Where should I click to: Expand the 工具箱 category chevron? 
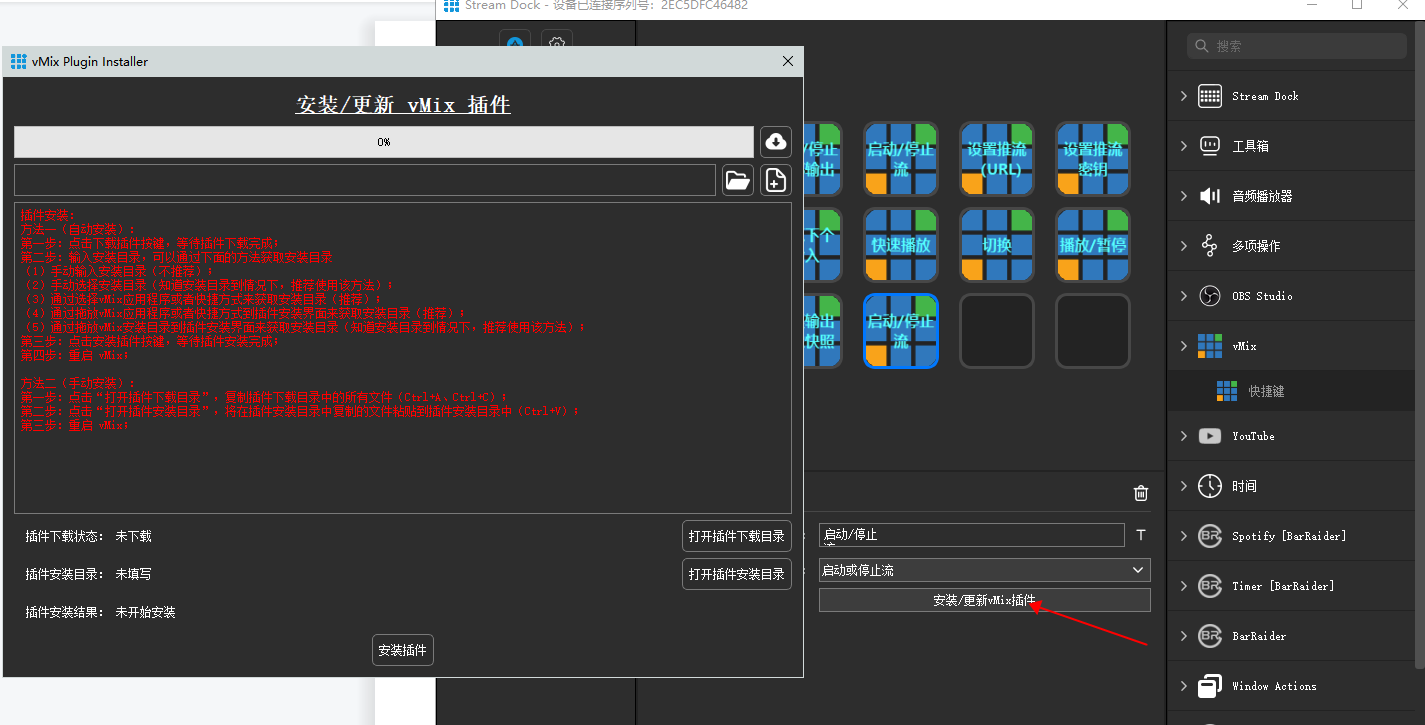1184,146
